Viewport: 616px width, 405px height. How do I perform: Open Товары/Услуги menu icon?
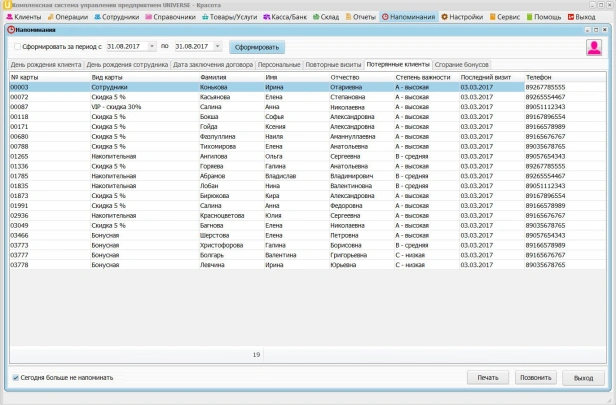click(205, 17)
